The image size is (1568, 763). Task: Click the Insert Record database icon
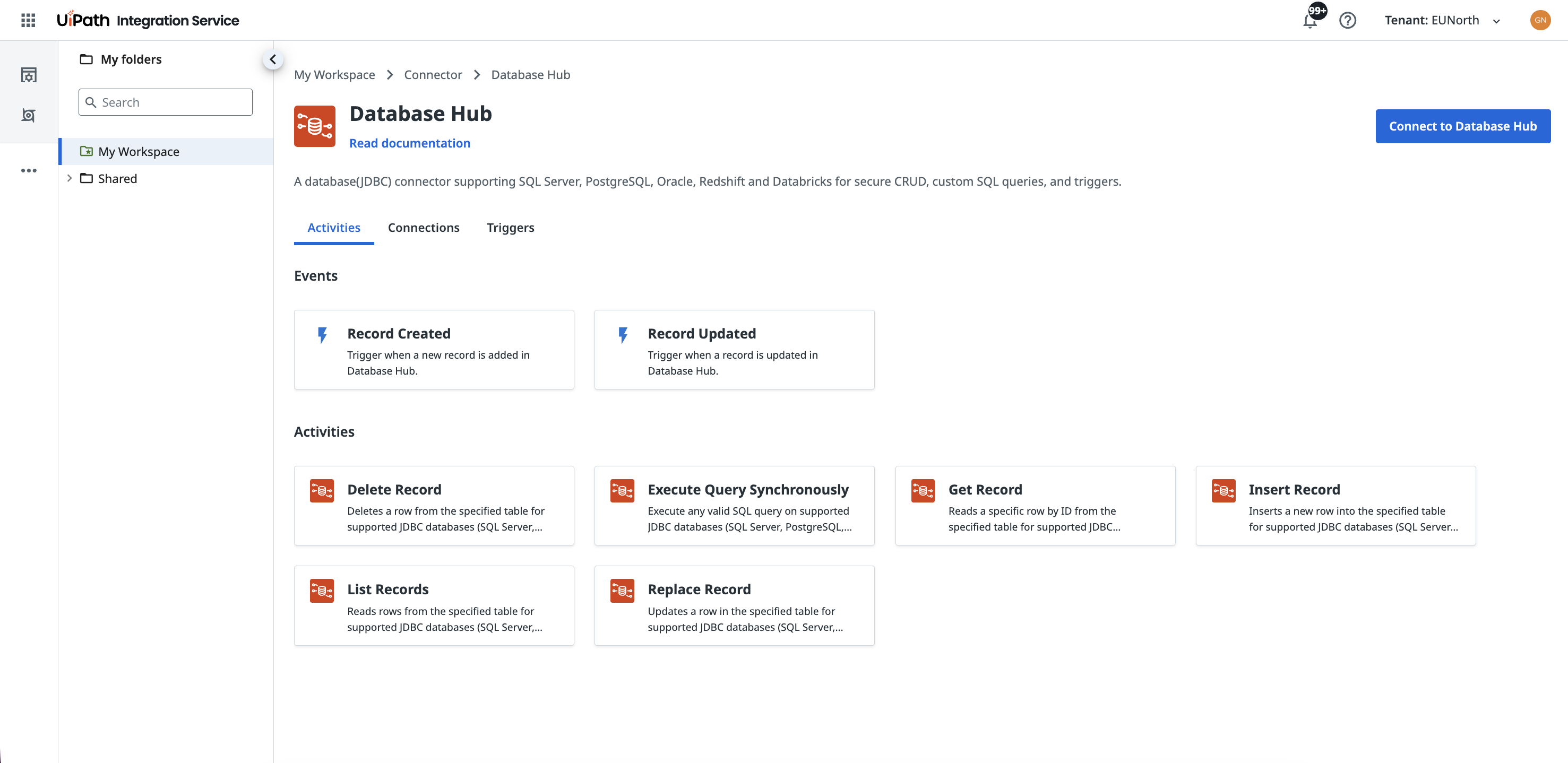point(1224,490)
